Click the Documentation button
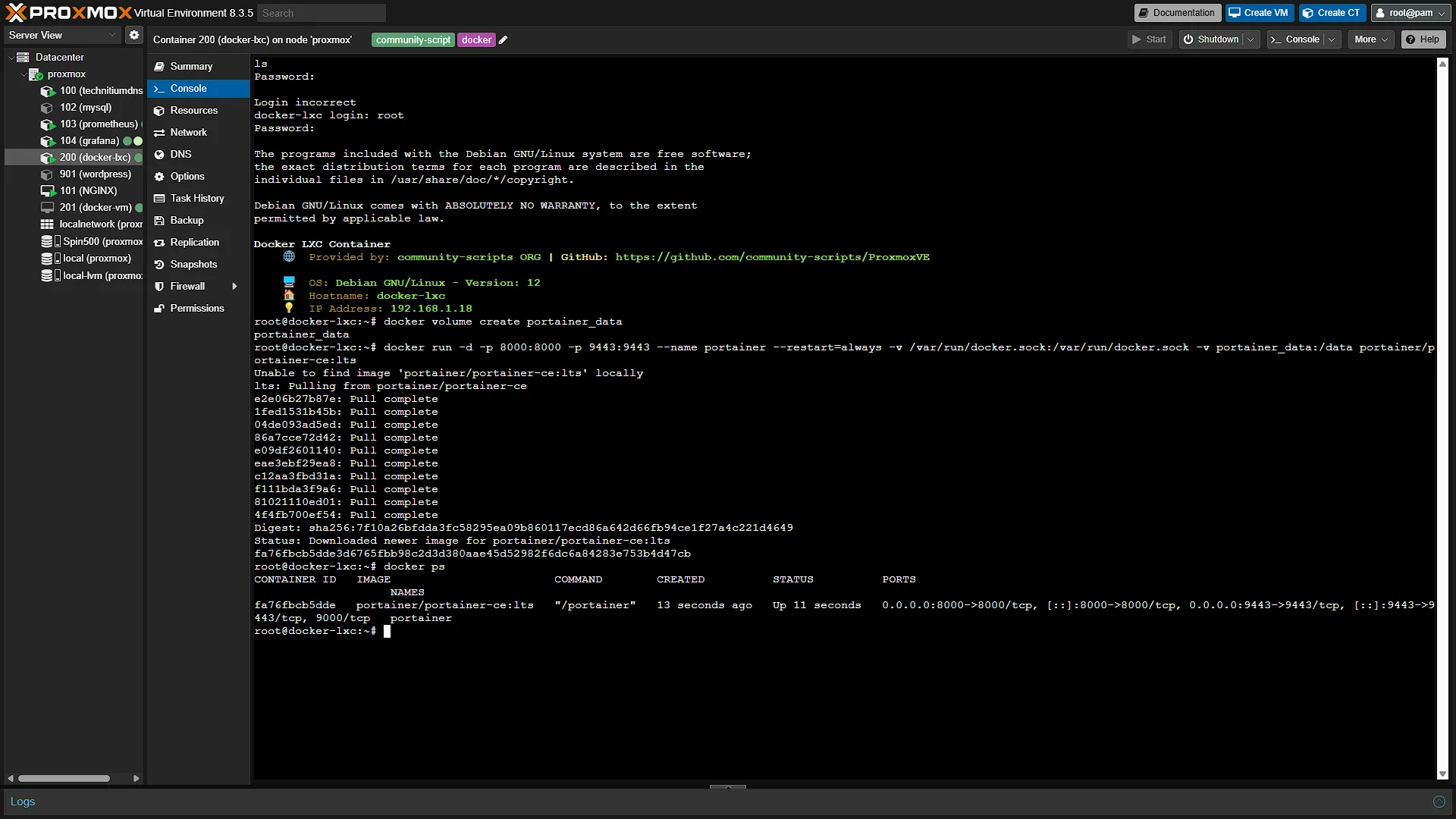Viewport: 1456px width, 819px height. click(1177, 13)
